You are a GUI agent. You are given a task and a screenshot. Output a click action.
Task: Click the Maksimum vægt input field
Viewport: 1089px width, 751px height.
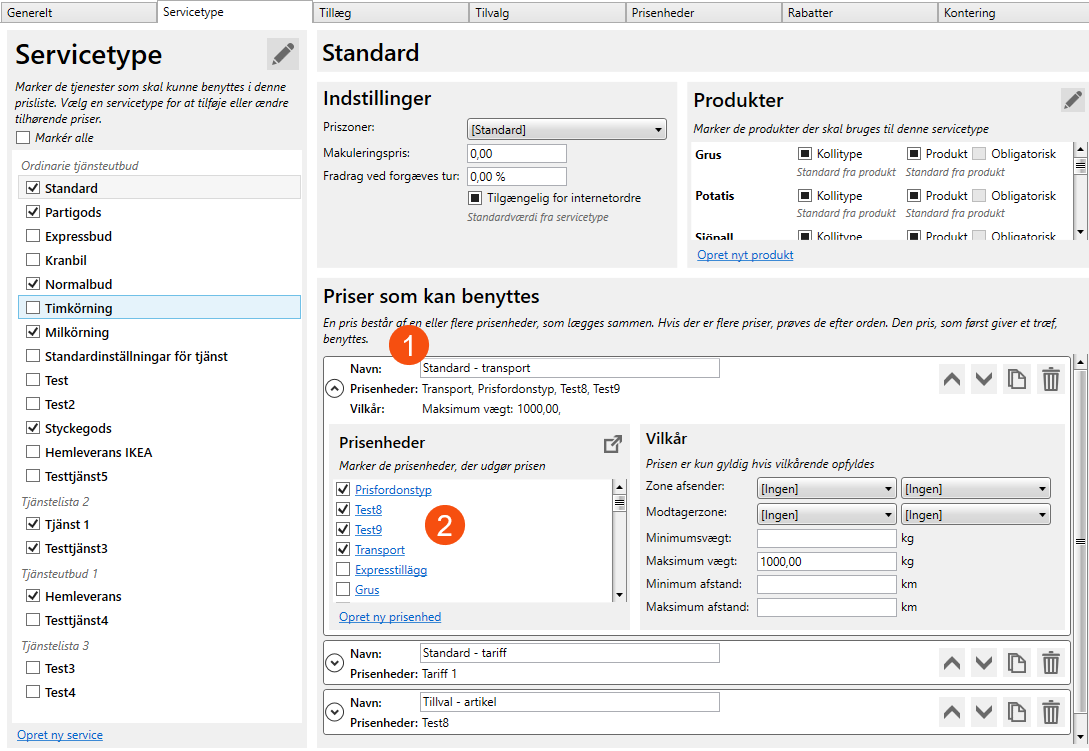(x=826, y=562)
